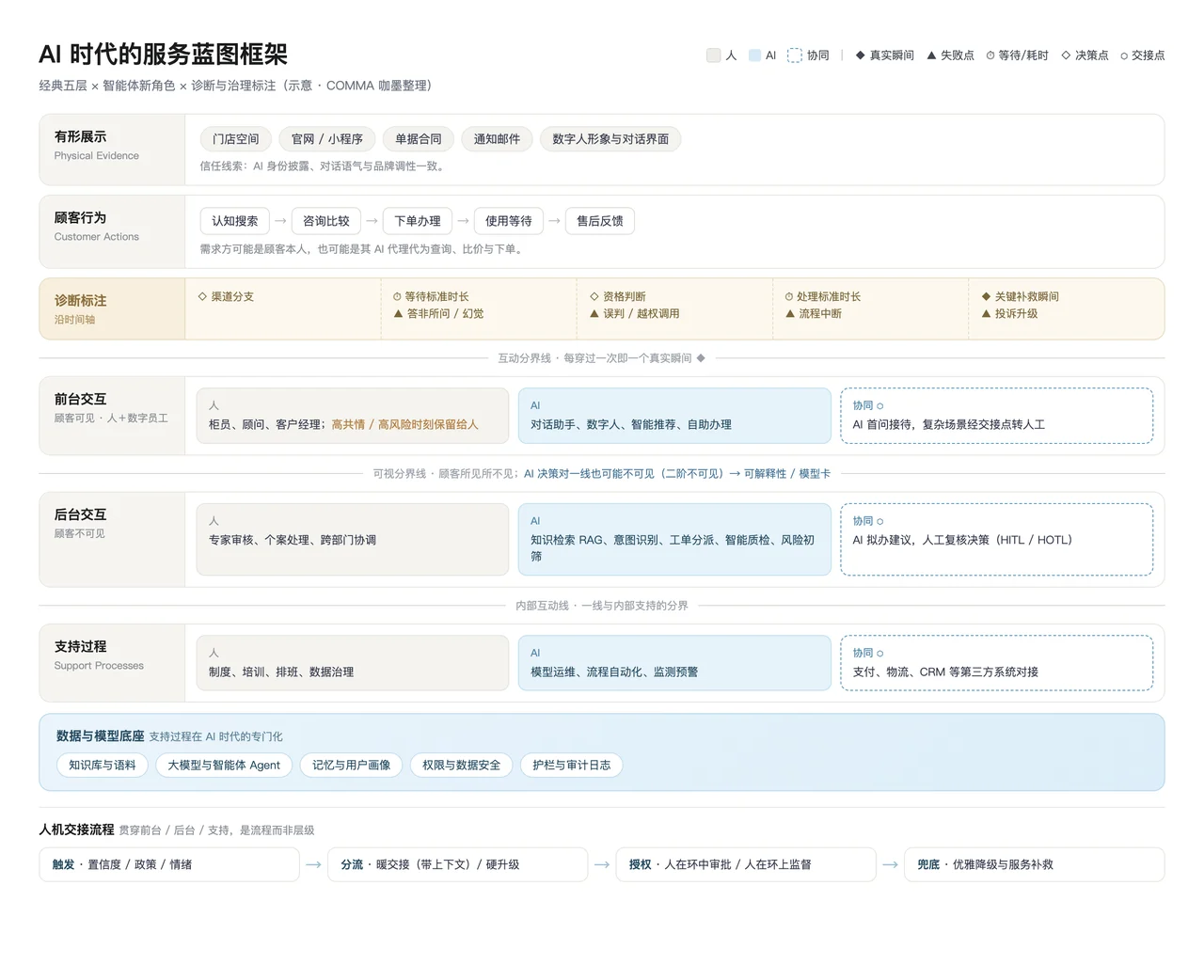
Task: Select the 门店空间 chip
Action: 235,139
